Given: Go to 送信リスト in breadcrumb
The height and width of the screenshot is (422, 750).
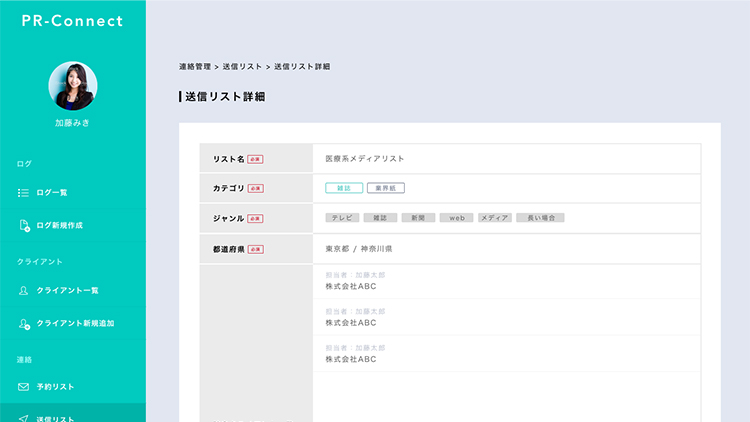Looking at the screenshot, I should (242, 67).
